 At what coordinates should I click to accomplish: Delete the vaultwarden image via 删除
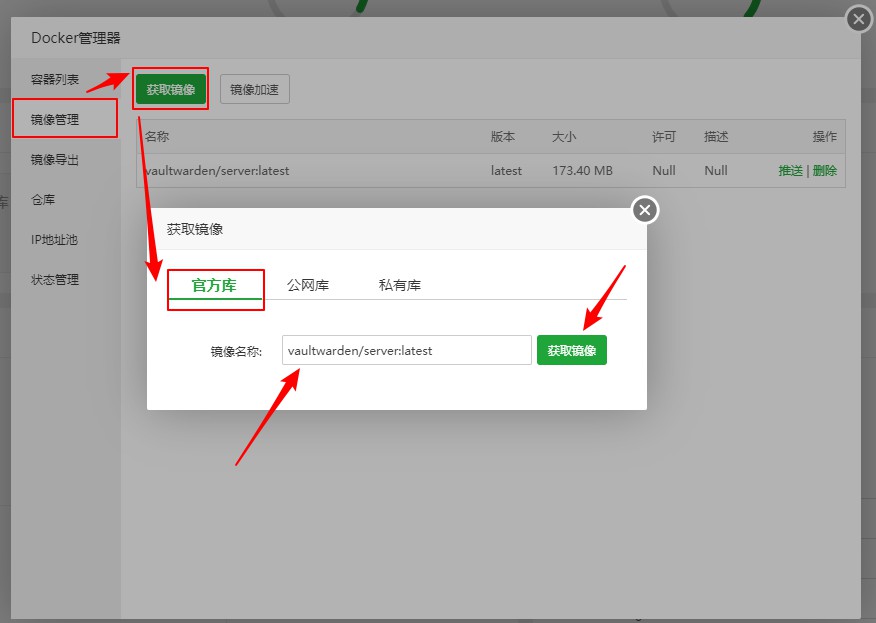point(825,171)
